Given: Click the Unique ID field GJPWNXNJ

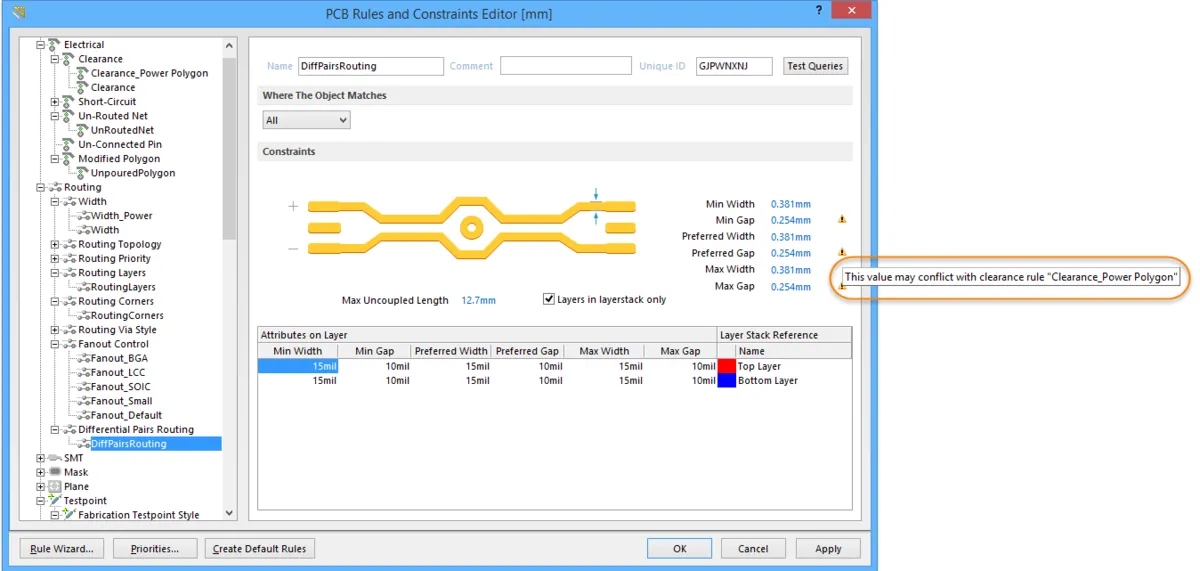Looking at the screenshot, I should click(x=734, y=66).
